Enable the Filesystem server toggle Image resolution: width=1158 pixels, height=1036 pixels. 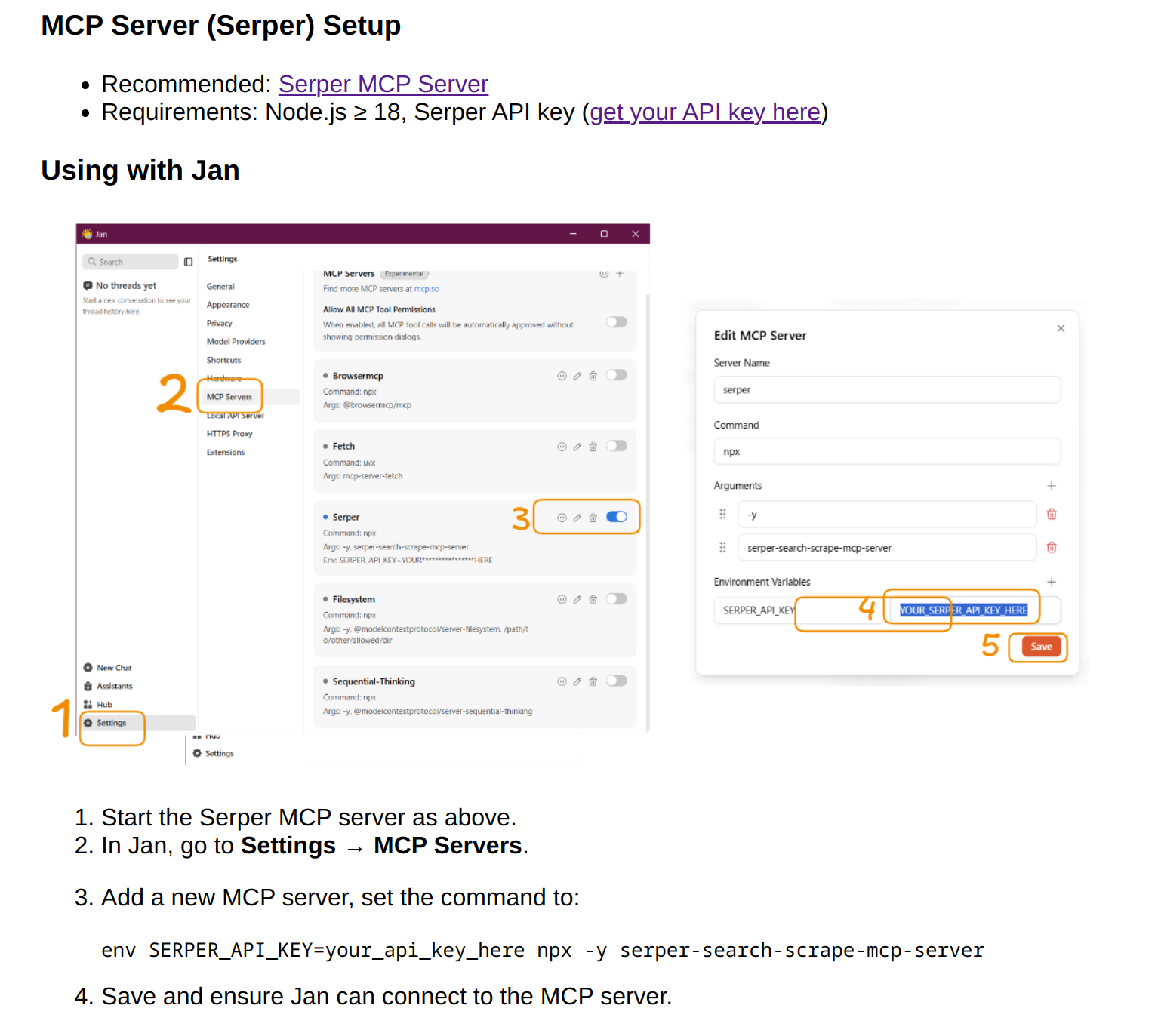point(617,598)
